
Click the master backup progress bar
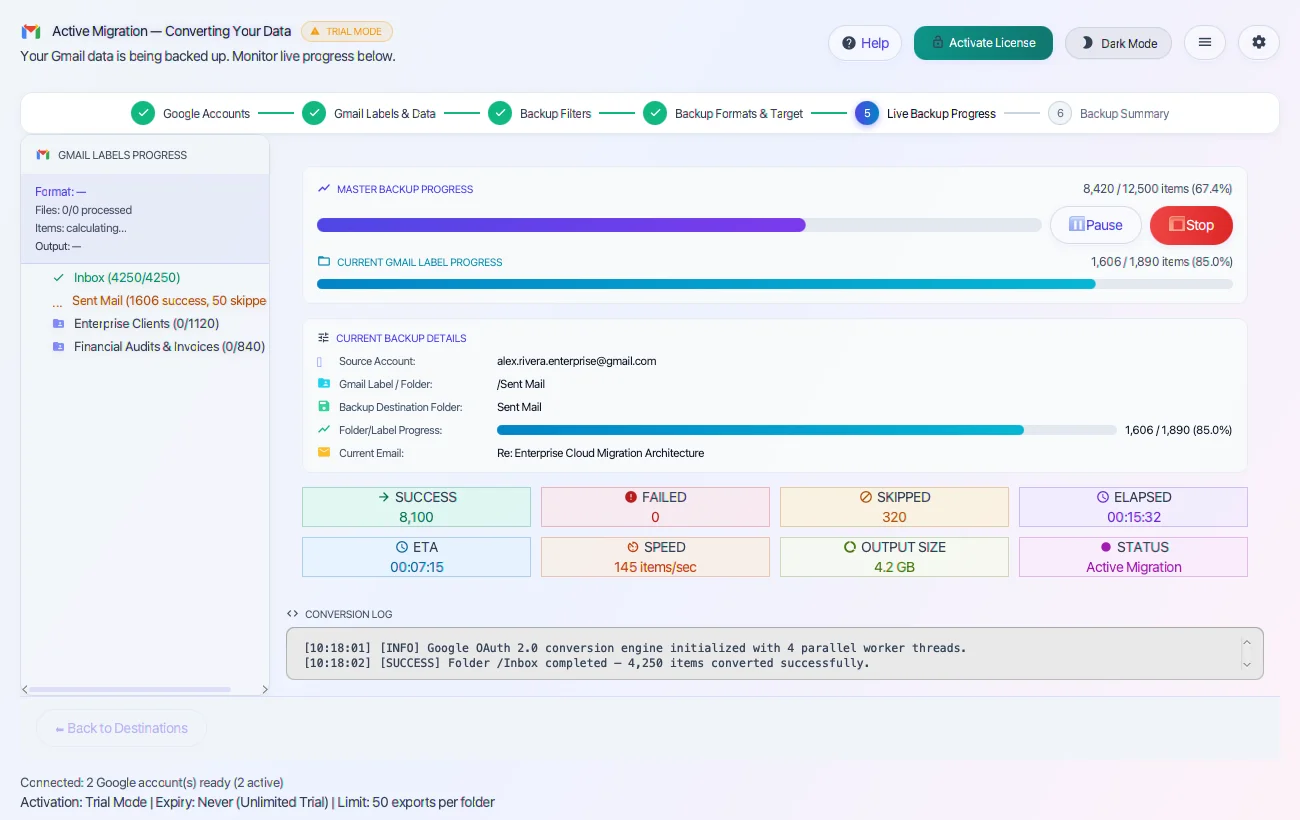[678, 225]
